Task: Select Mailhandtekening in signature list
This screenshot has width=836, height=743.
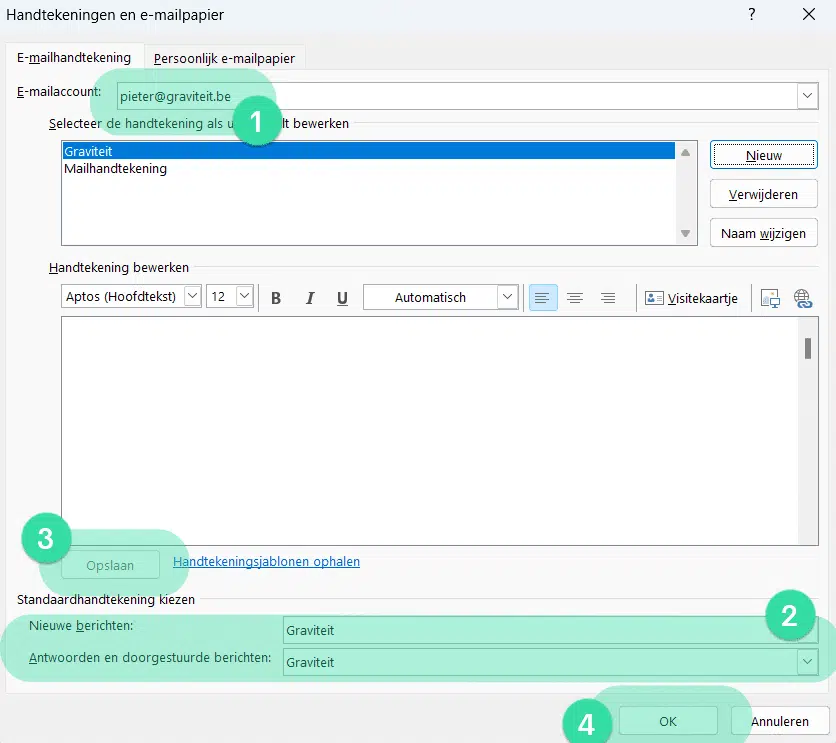Action: coord(368,168)
